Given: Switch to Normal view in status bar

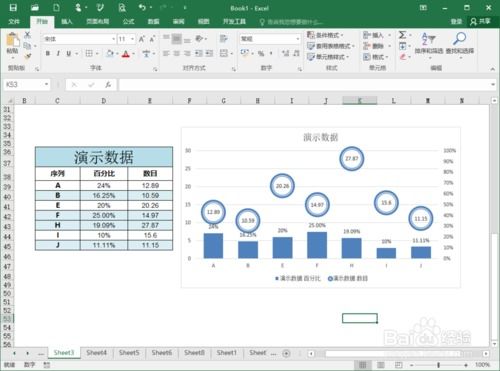Looking at the screenshot, I should pos(363,365).
